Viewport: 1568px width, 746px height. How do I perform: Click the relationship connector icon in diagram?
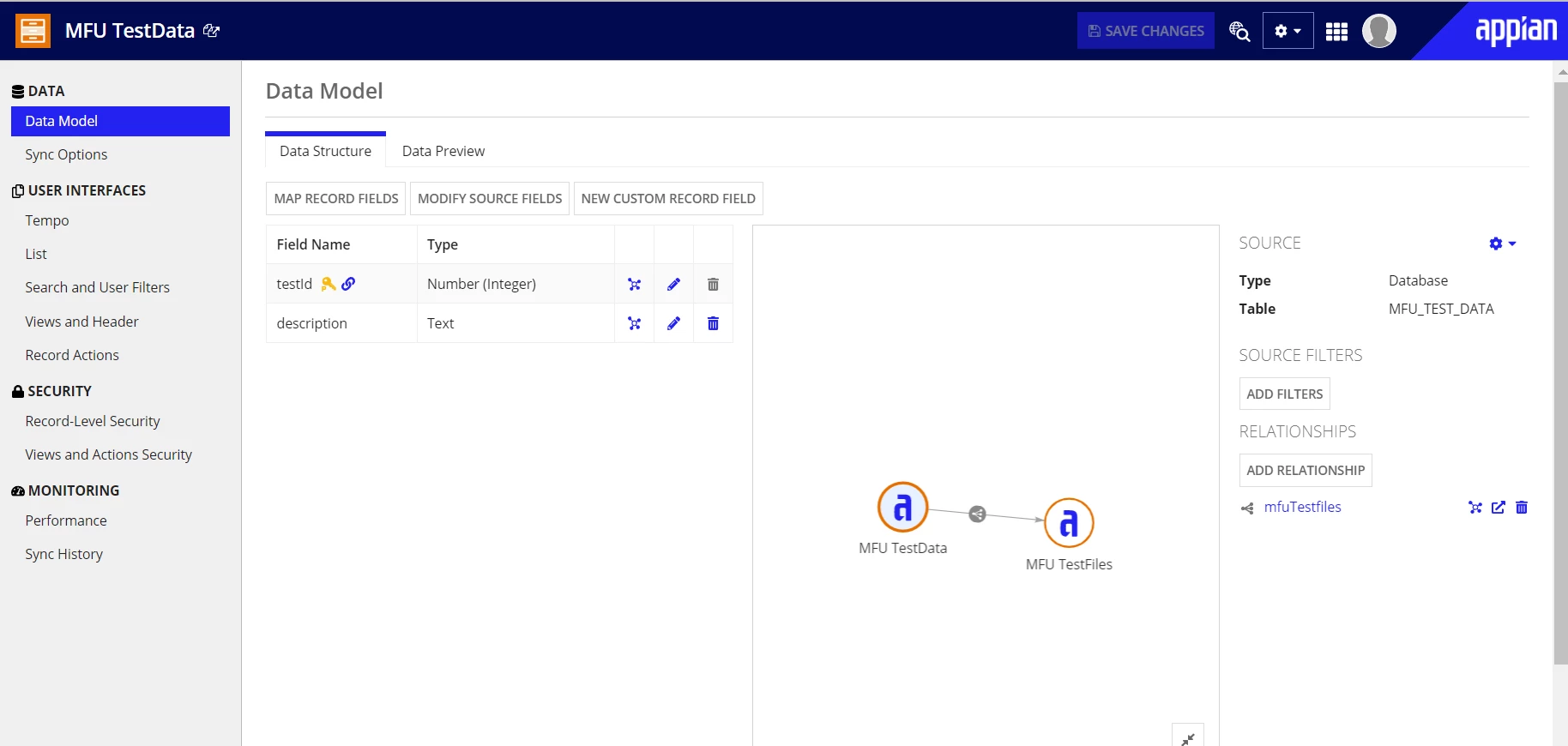pos(977,514)
